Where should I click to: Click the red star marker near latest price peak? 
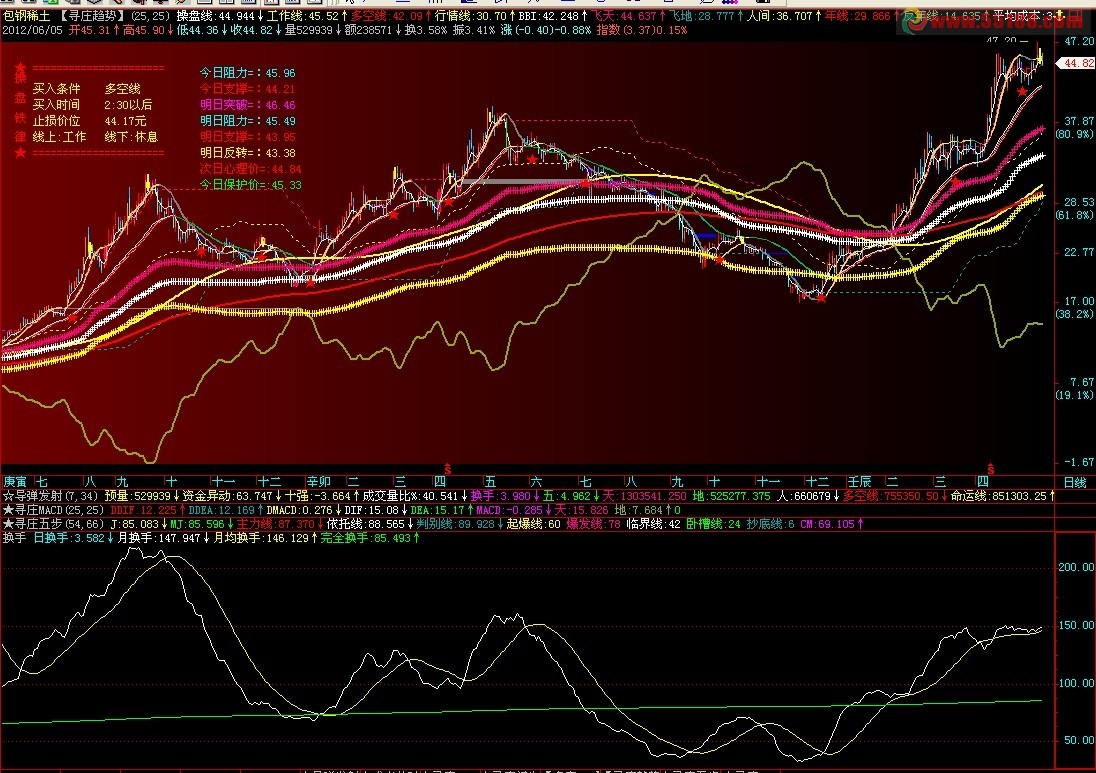(1022, 92)
